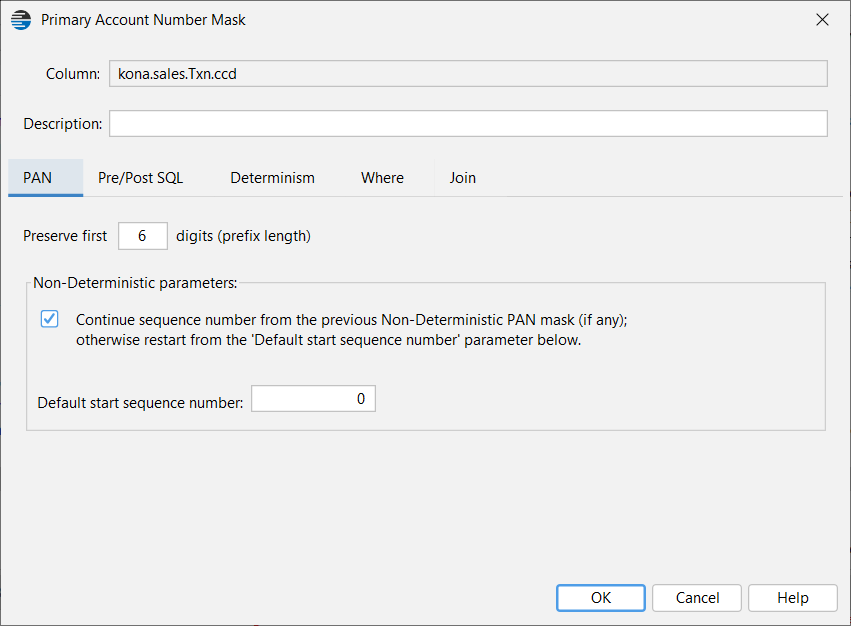
Task: Select the PAN tab
Action: (46, 178)
